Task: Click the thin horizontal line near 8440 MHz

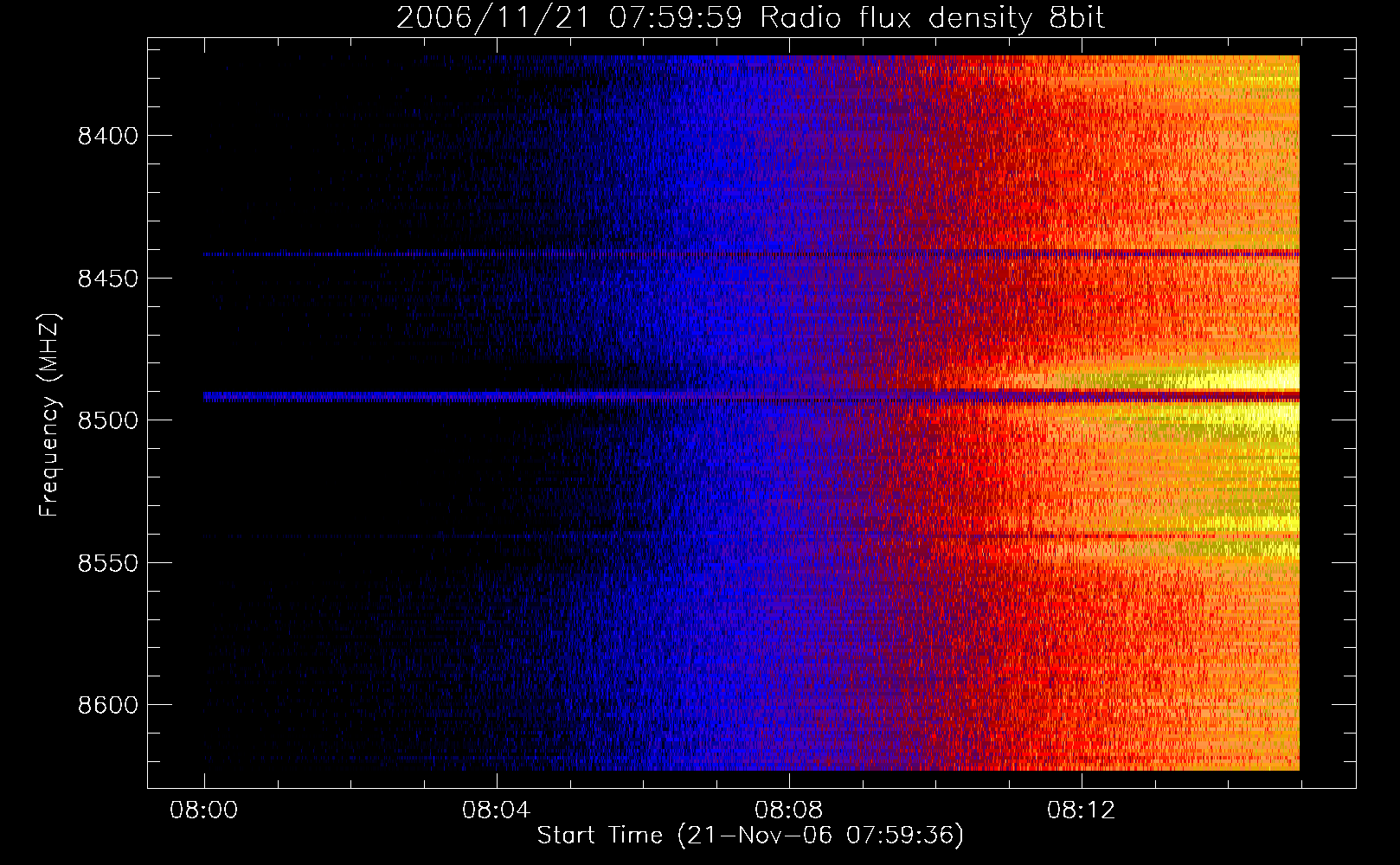Action: [x=751, y=253]
